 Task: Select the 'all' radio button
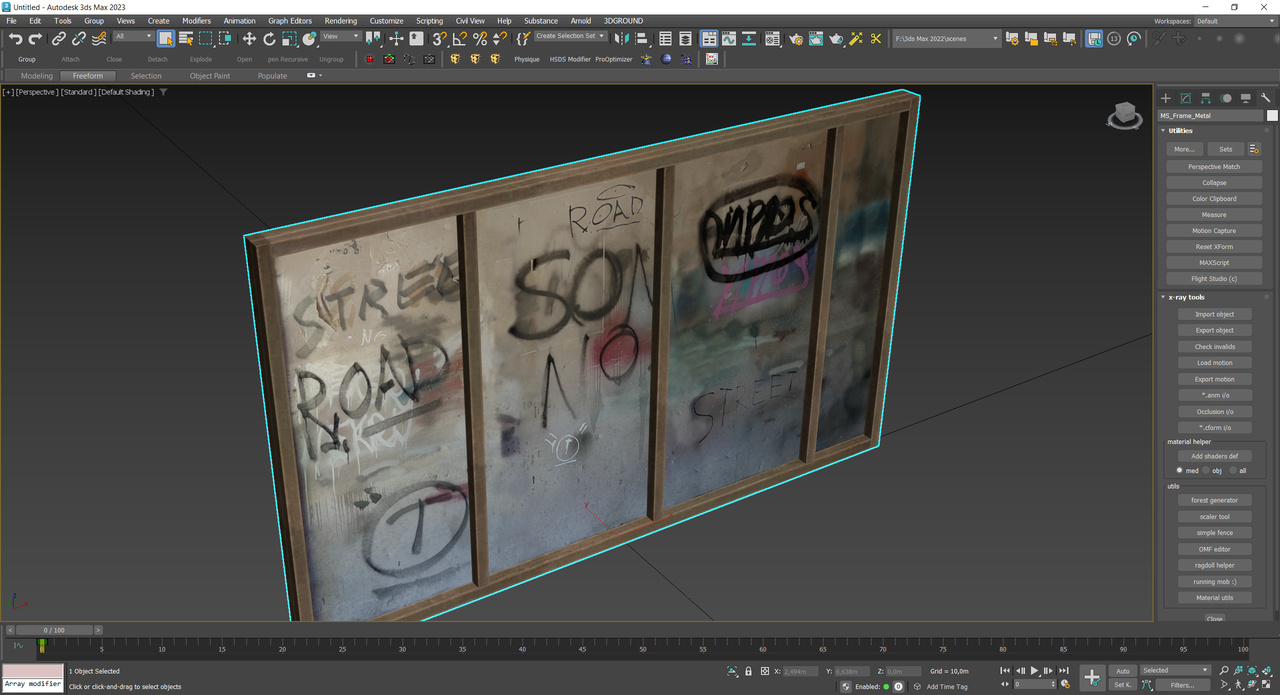1232,470
